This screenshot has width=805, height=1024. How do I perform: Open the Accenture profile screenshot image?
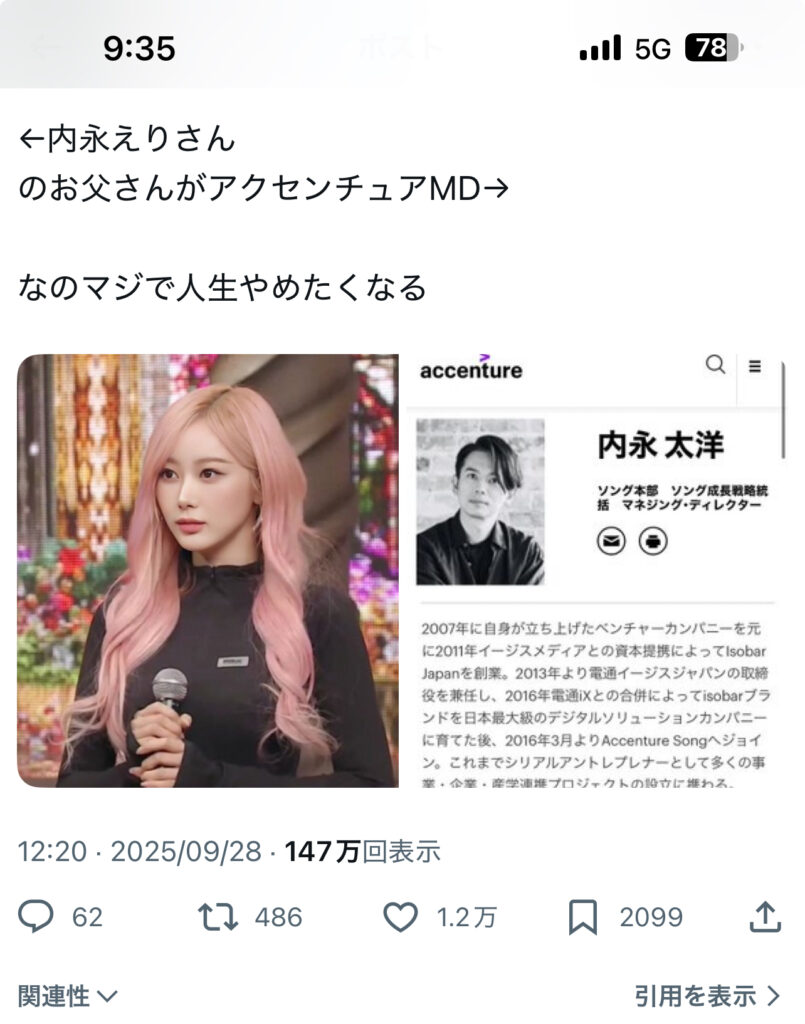tap(596, 571)
